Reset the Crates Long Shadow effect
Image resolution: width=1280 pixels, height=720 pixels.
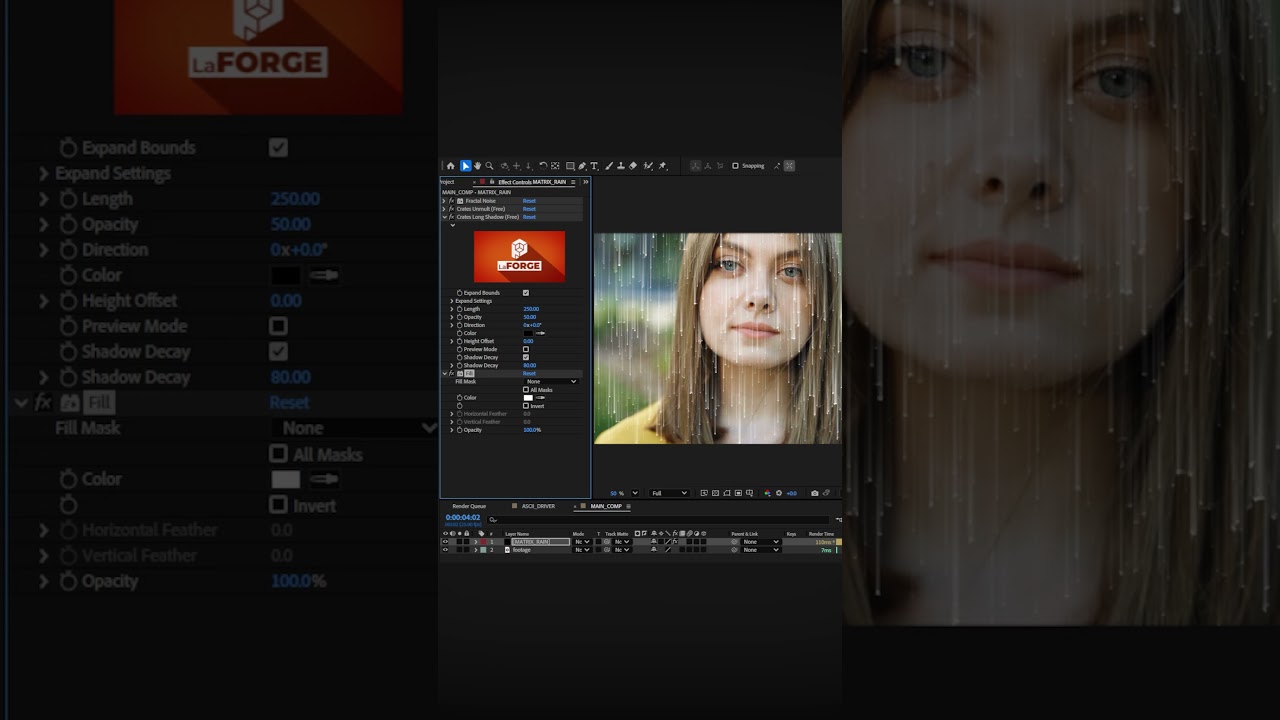(x=529, y=217)
